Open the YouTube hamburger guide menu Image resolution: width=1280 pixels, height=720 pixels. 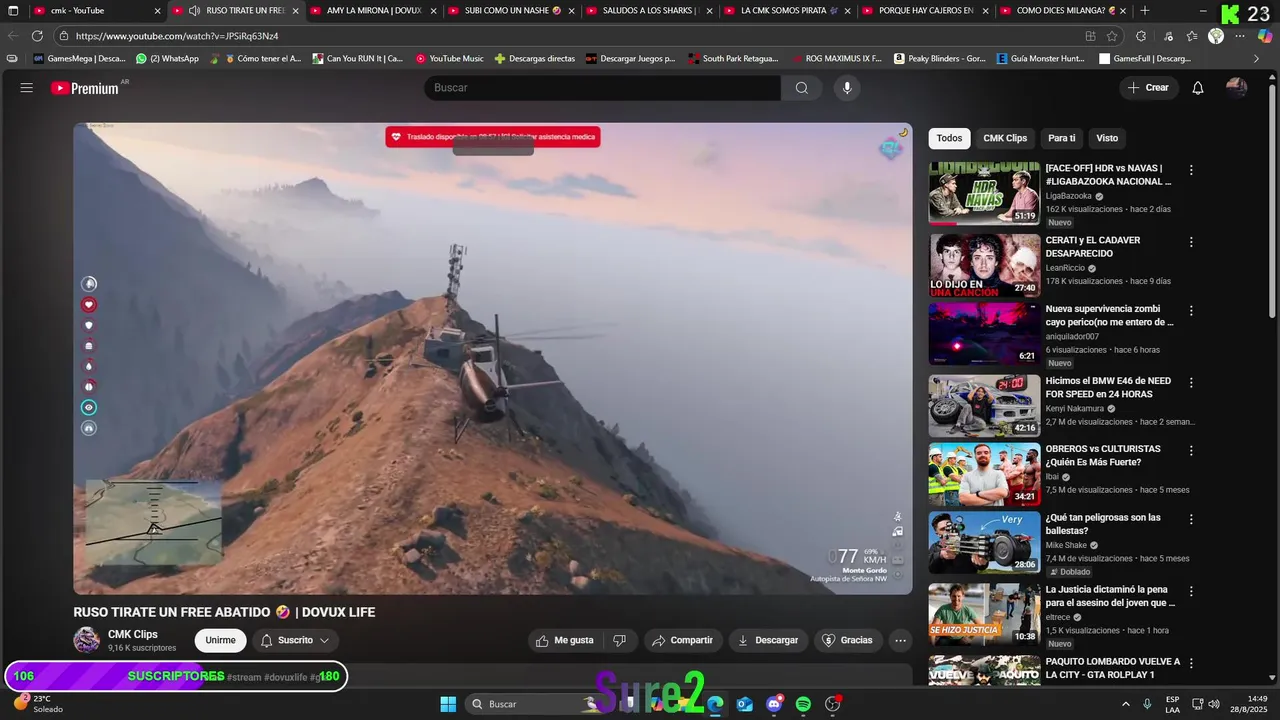click(27, 88)
